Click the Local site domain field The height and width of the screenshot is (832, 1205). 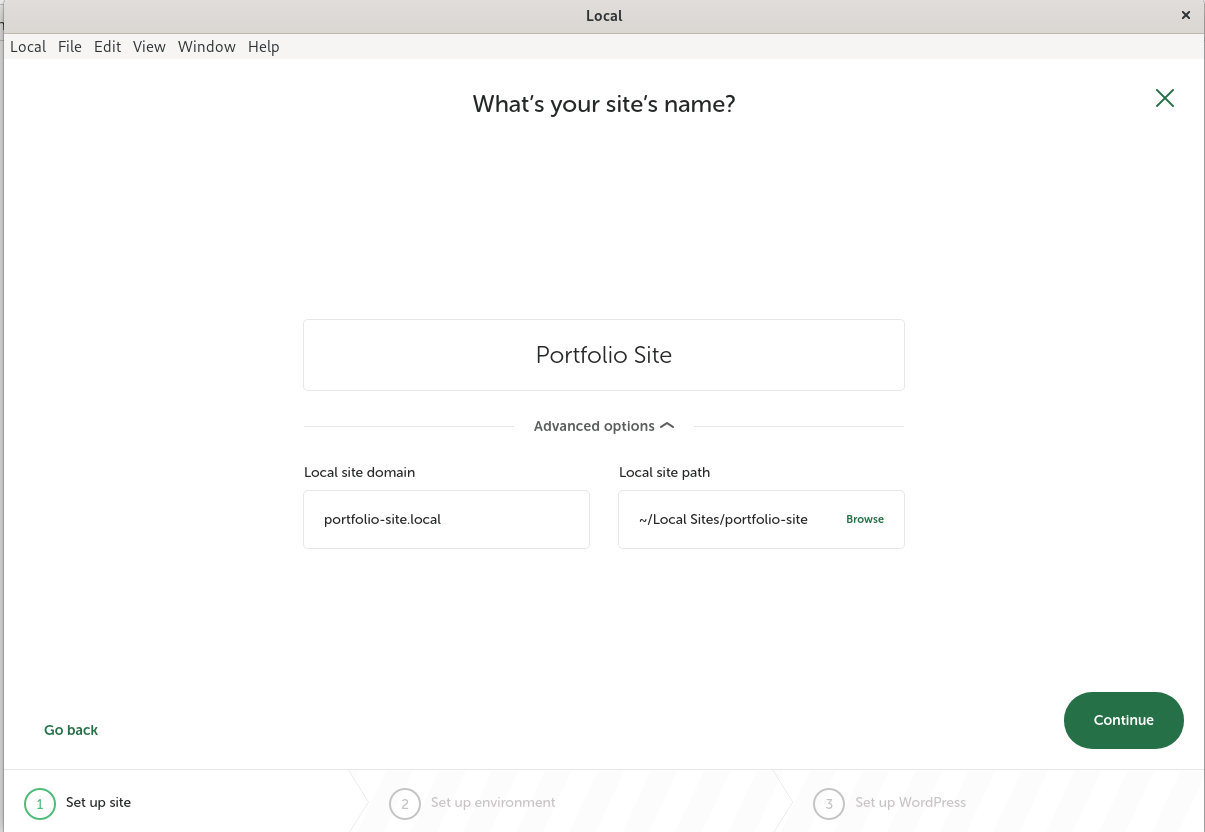(446, 520)
